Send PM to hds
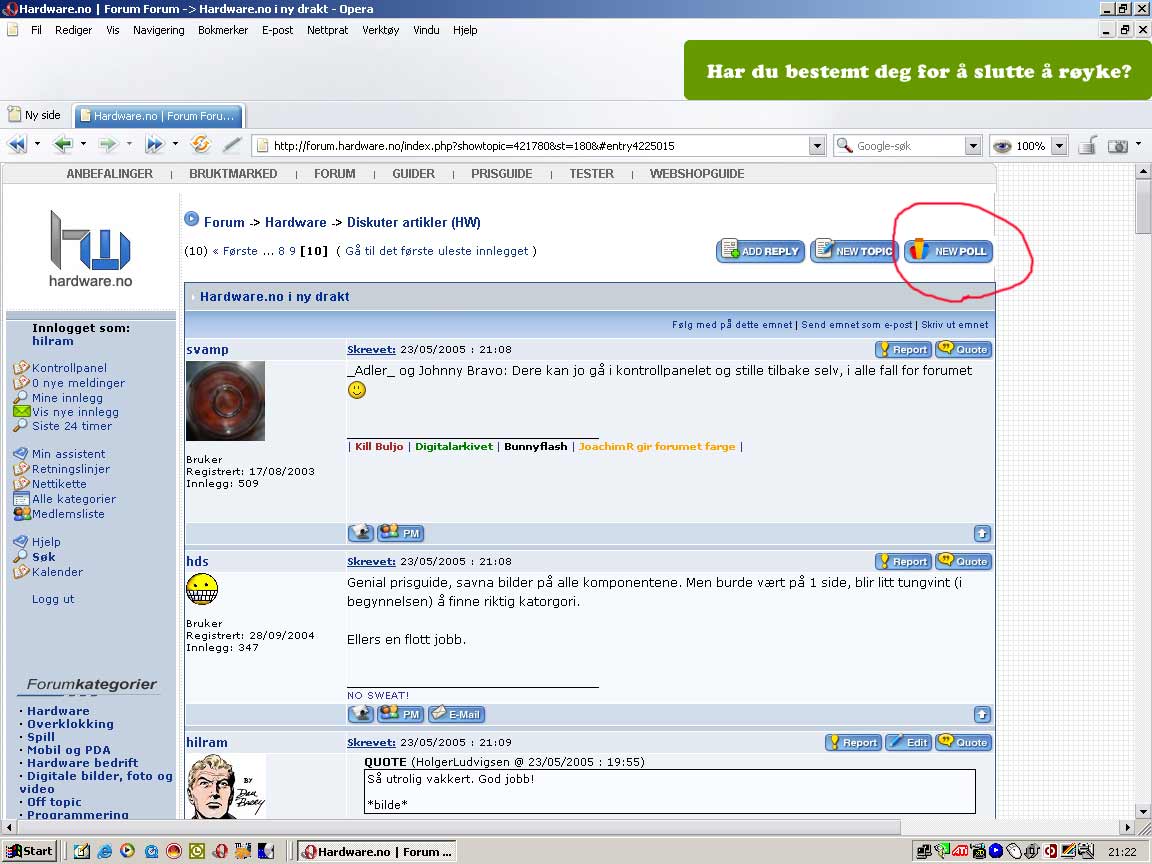This screenshot has width=1152, height=864. pyautogui.click(x=400, y=713)
